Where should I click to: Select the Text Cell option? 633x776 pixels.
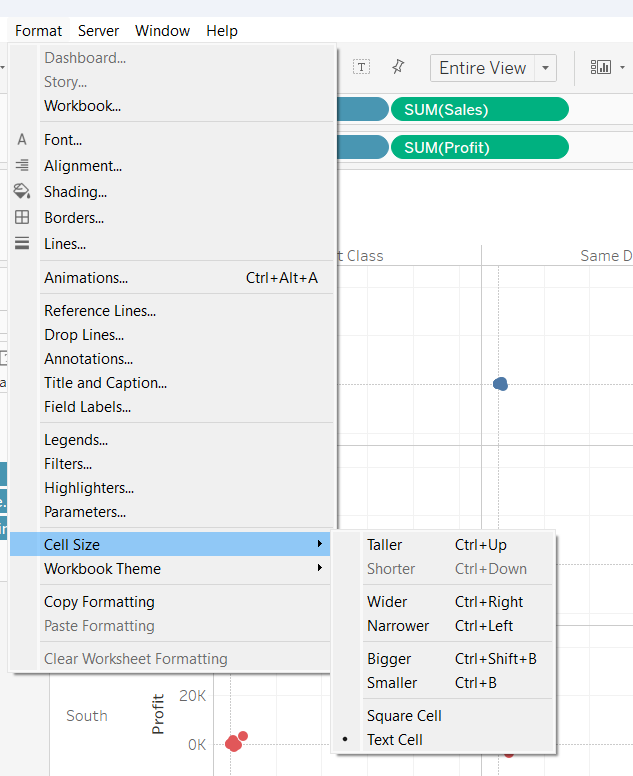click(x=395, y=740)
